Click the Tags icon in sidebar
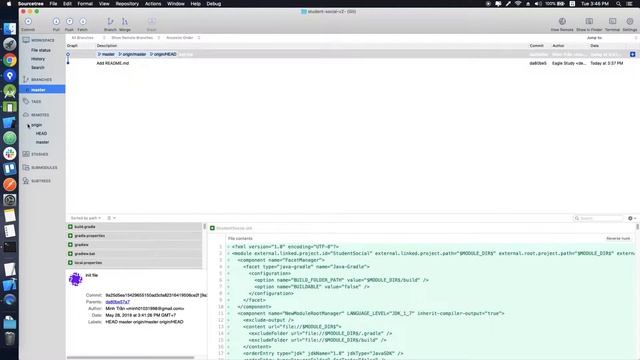The image size is (640, 360). point(26,101)
